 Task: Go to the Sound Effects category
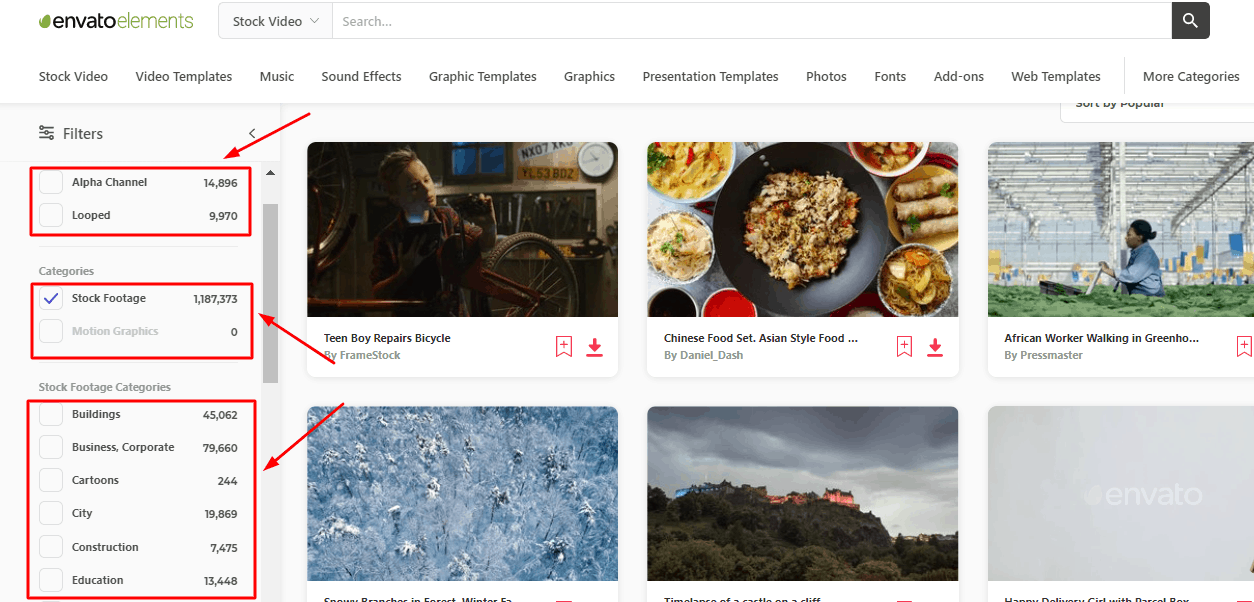361,77
